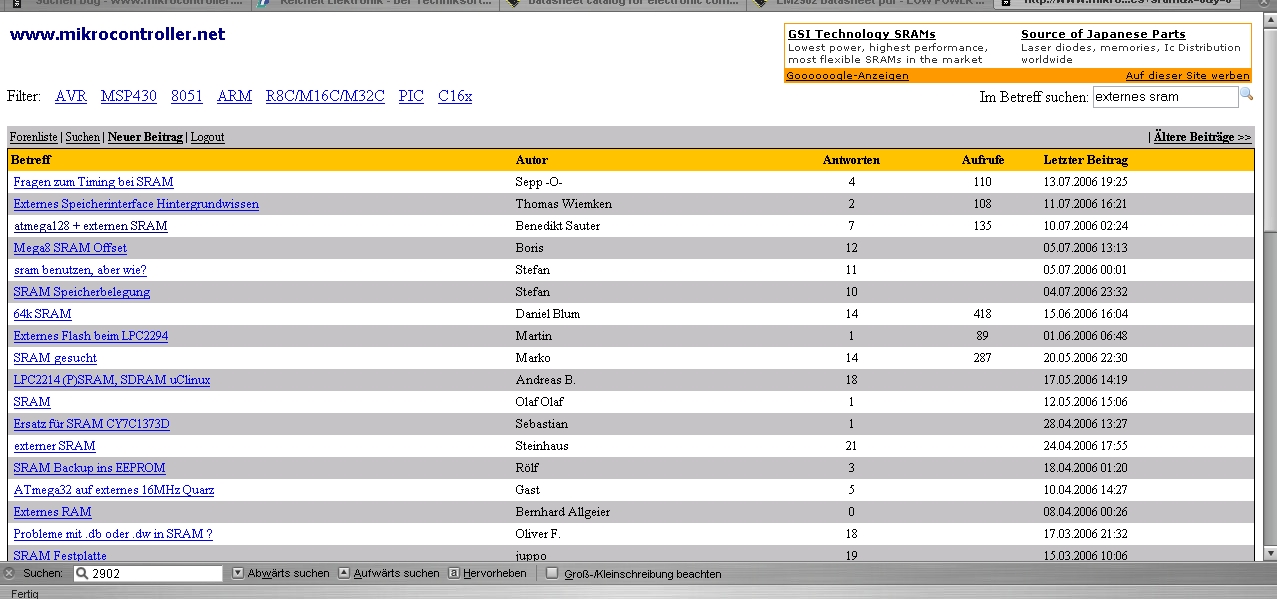The height and width of the screenshot is (599, 1277).
Task: Filter the forum by PIC
Action: pos(411,96)
